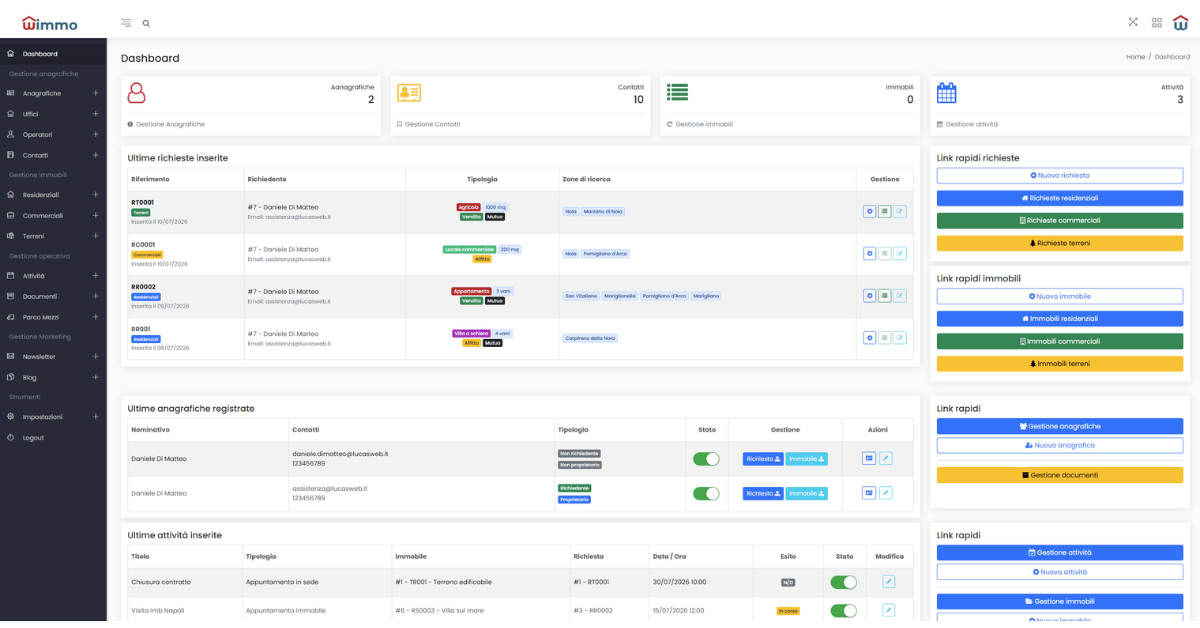
Task: Click the Nuova attività button
Action: tap(1060, 572)
